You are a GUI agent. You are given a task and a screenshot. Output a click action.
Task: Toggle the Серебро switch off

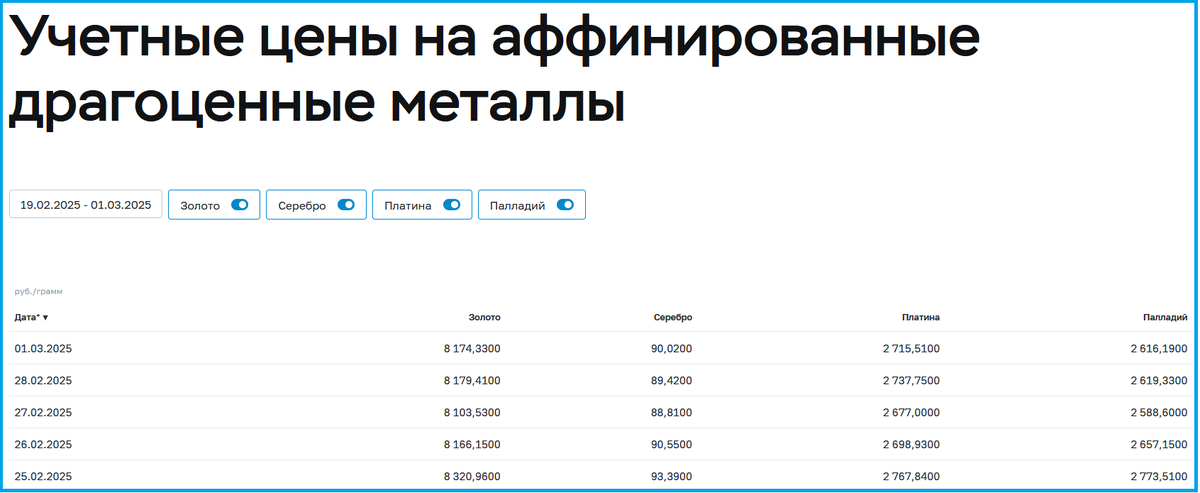[346, 205]
